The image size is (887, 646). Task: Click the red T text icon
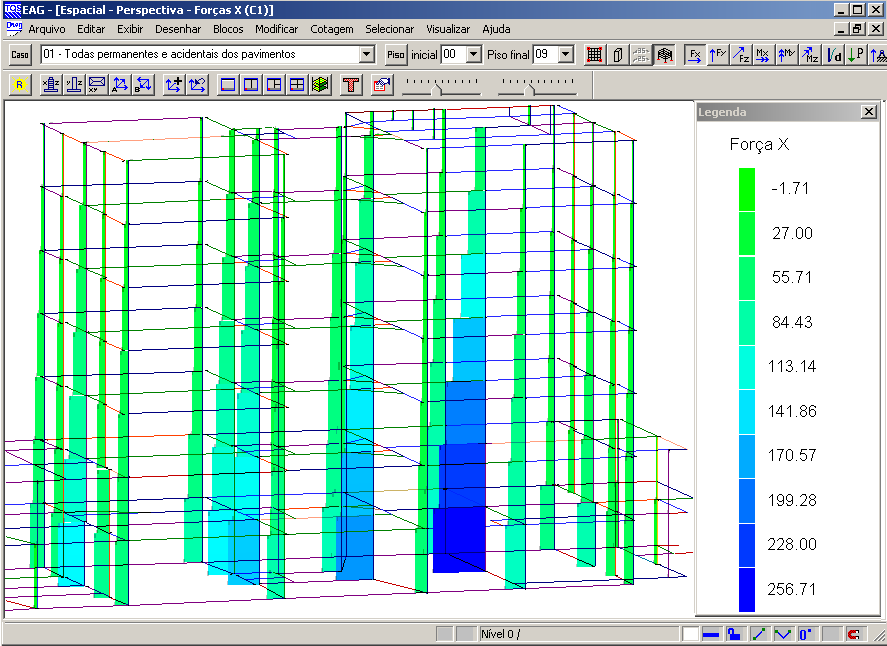351,85
